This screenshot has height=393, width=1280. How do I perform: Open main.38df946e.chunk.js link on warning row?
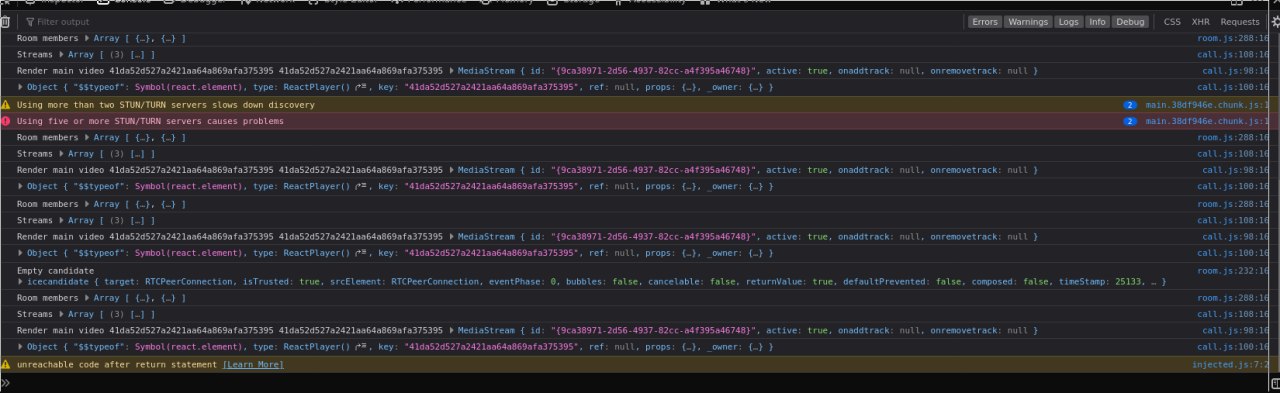pyautogui.click(x=1208, y=105)
